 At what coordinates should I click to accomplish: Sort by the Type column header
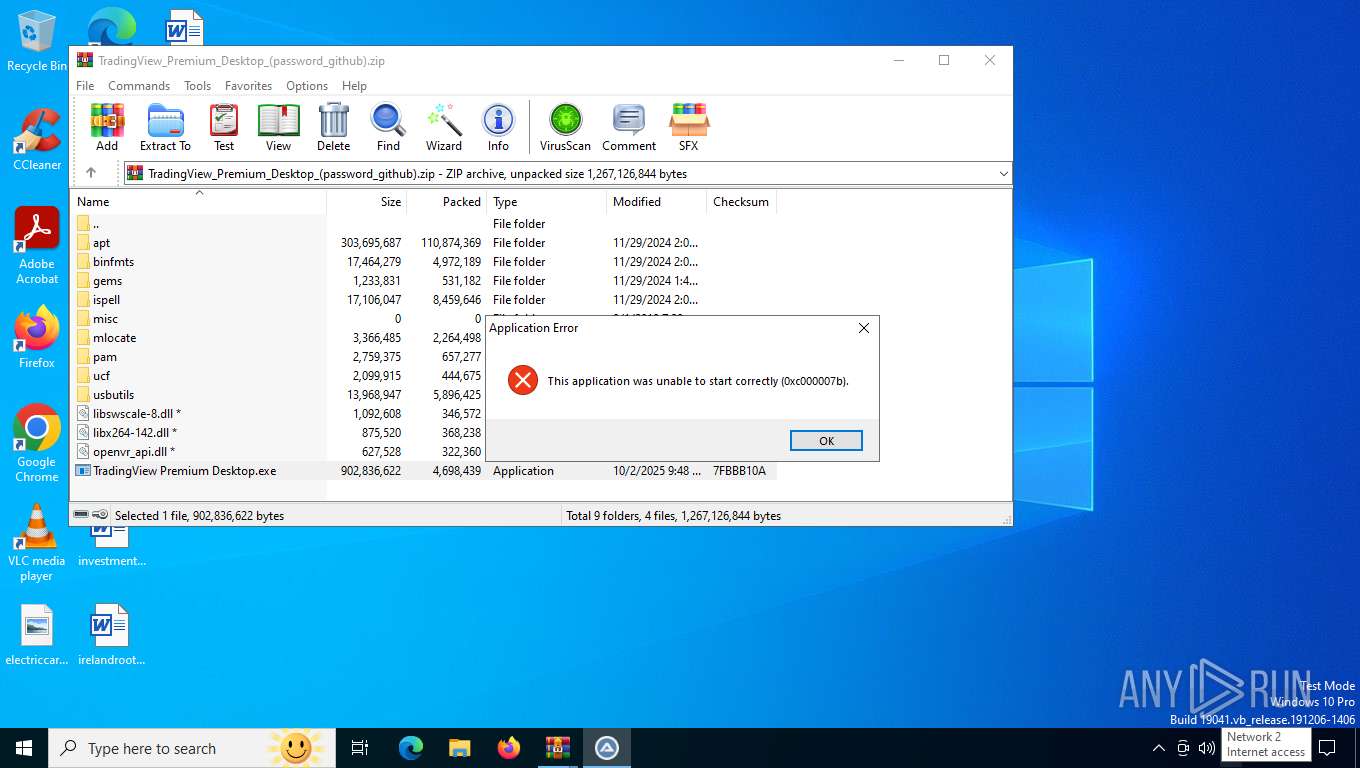tap(547, 202)
